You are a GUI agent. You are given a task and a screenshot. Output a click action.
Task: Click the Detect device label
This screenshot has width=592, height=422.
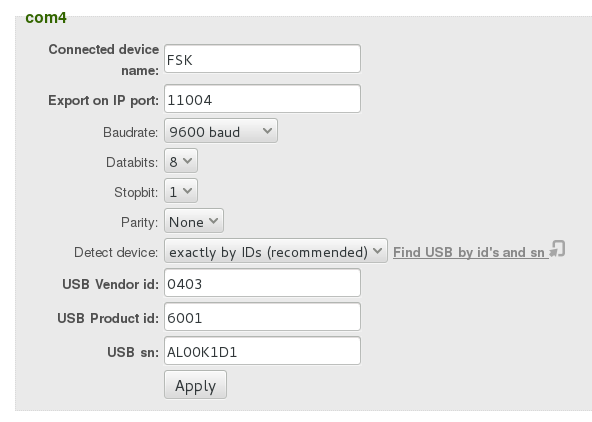click(116, 252)
